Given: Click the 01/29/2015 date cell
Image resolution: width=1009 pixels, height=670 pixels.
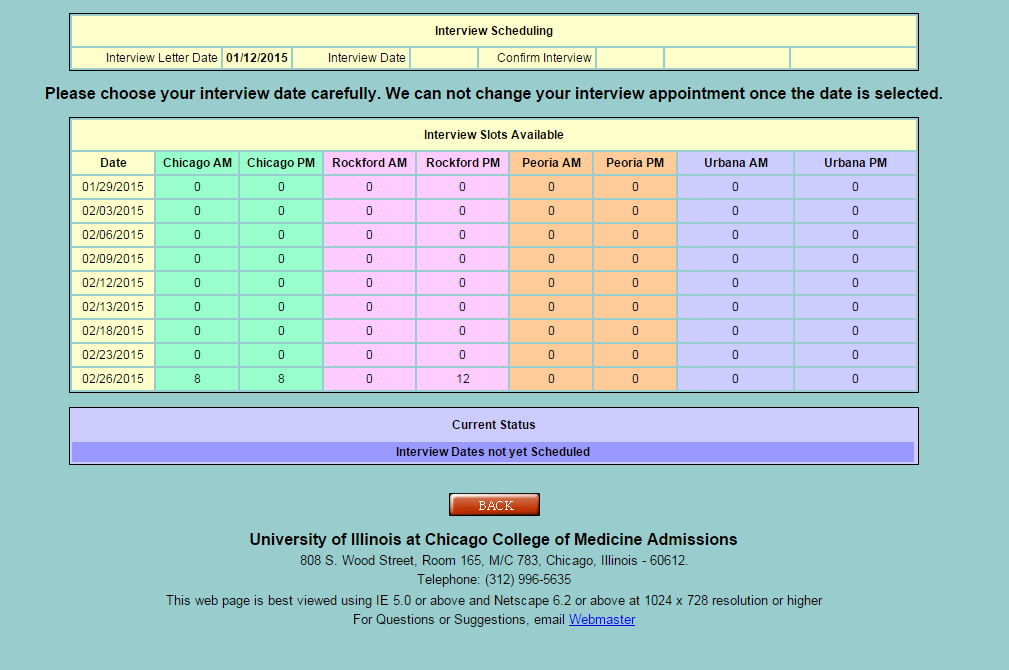Looking at the screenshot, I should click(x=113, y=187).
